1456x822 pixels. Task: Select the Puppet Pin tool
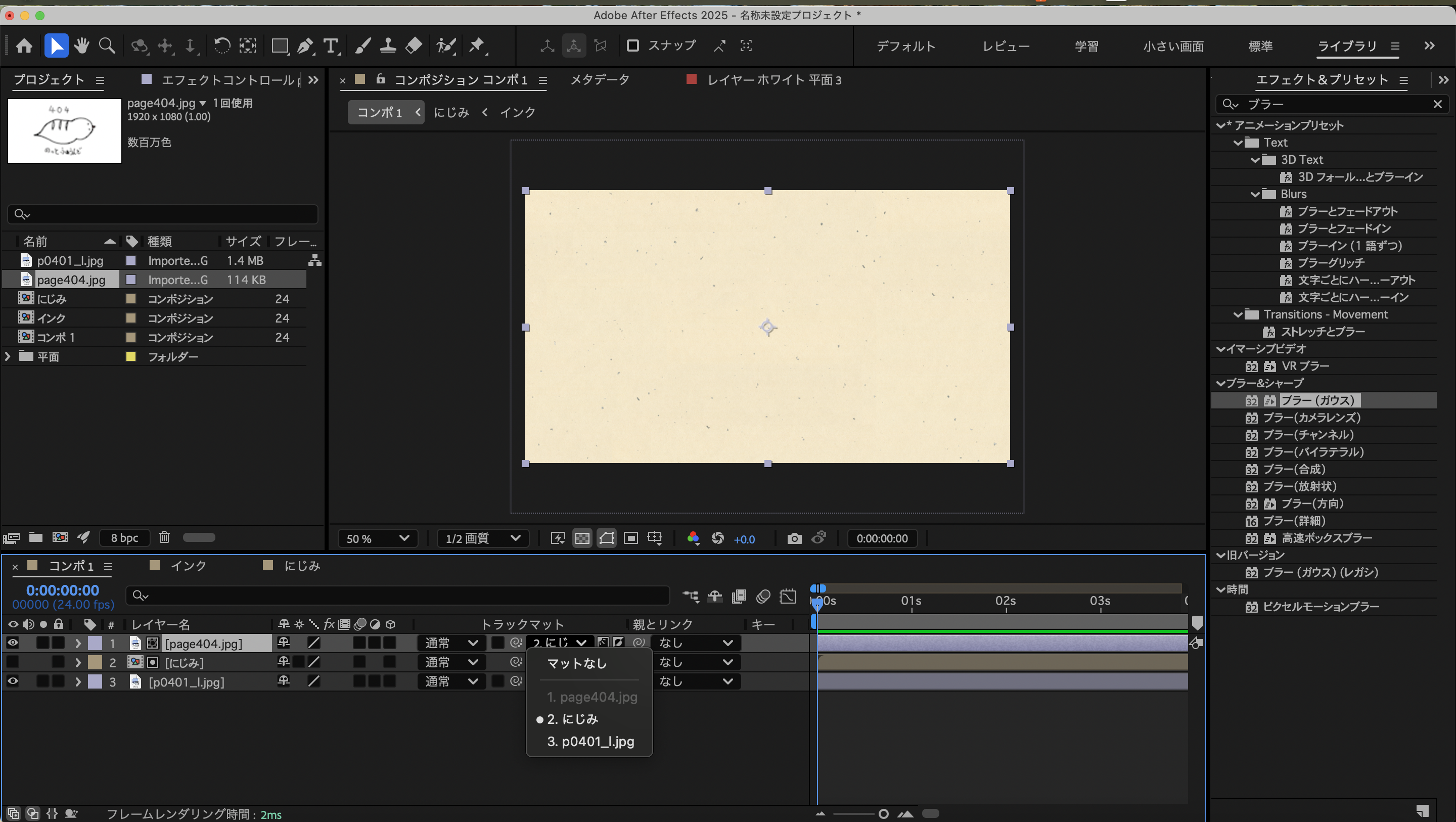tap(477, 46)
